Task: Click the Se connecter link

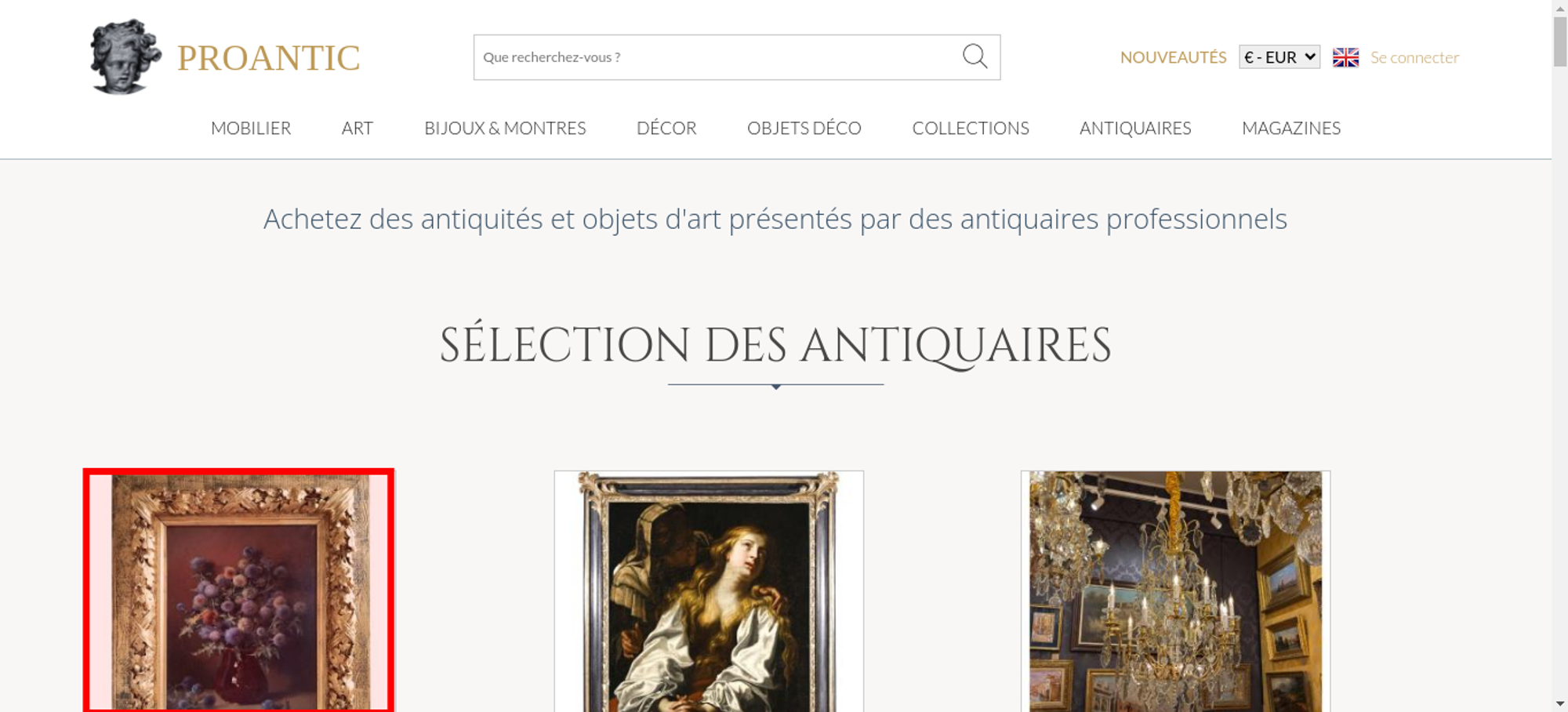Action: point(1414,57)
